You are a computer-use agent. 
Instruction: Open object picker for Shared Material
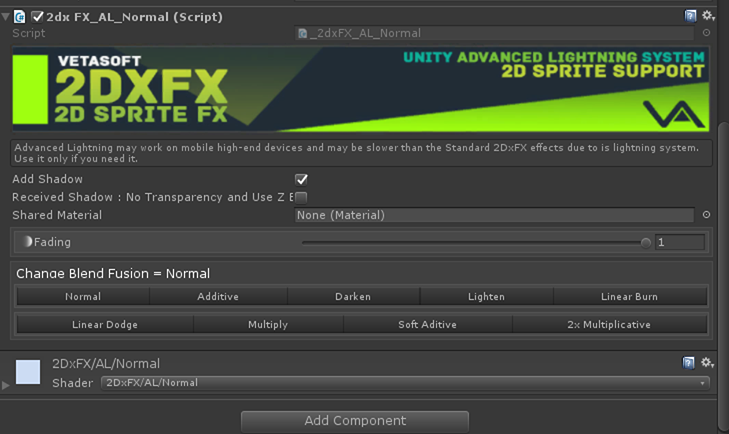pos(706,214)
